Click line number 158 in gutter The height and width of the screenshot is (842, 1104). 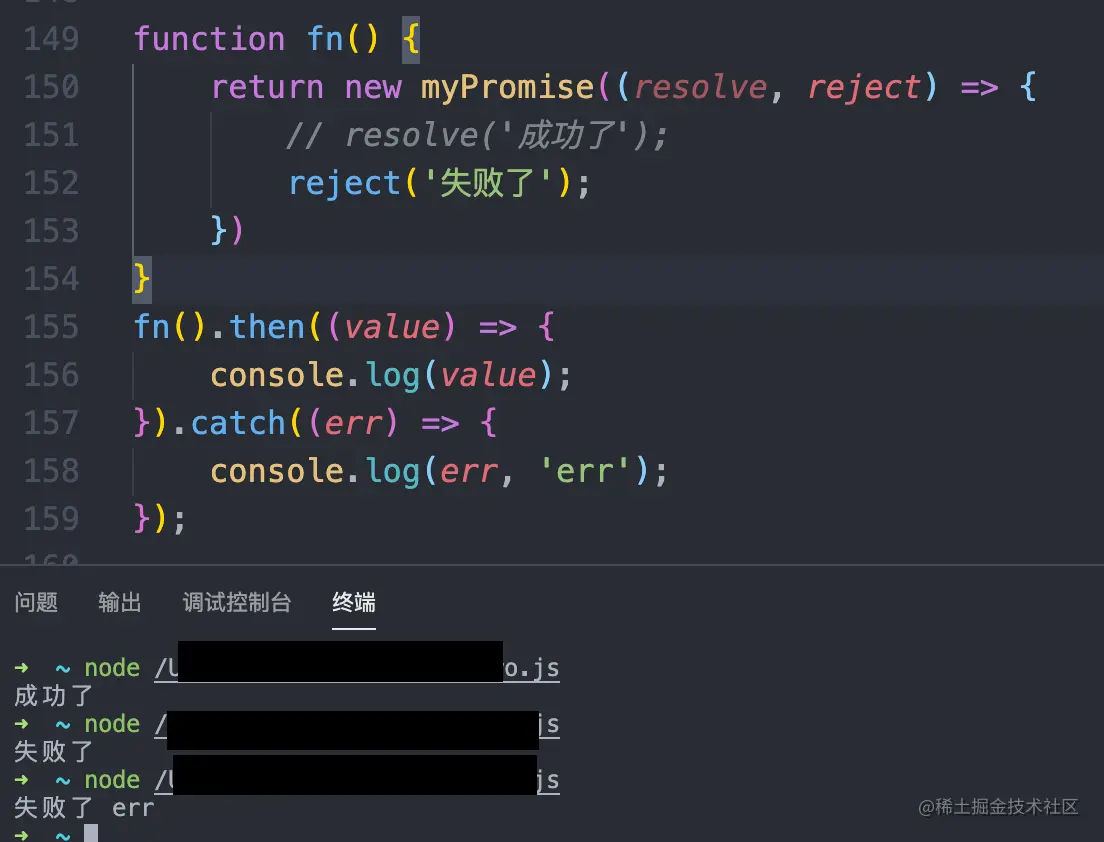51,471
